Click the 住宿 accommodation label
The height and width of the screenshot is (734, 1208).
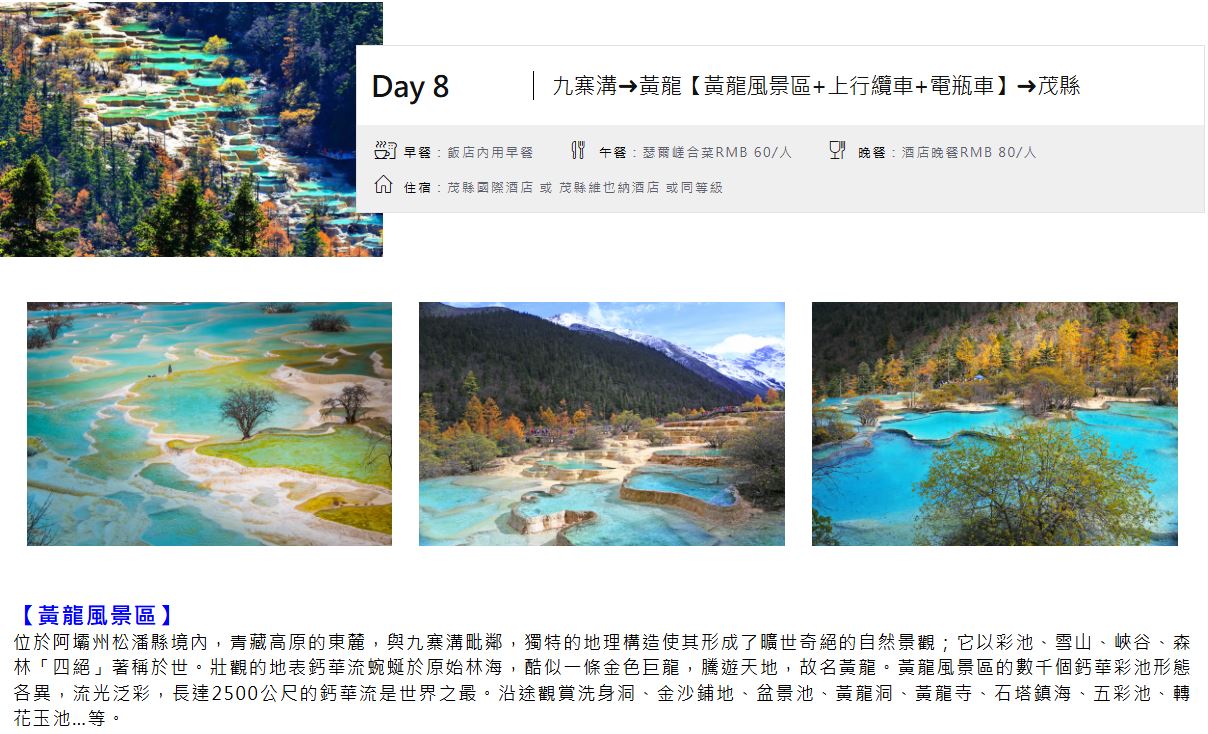click(417, 187)
